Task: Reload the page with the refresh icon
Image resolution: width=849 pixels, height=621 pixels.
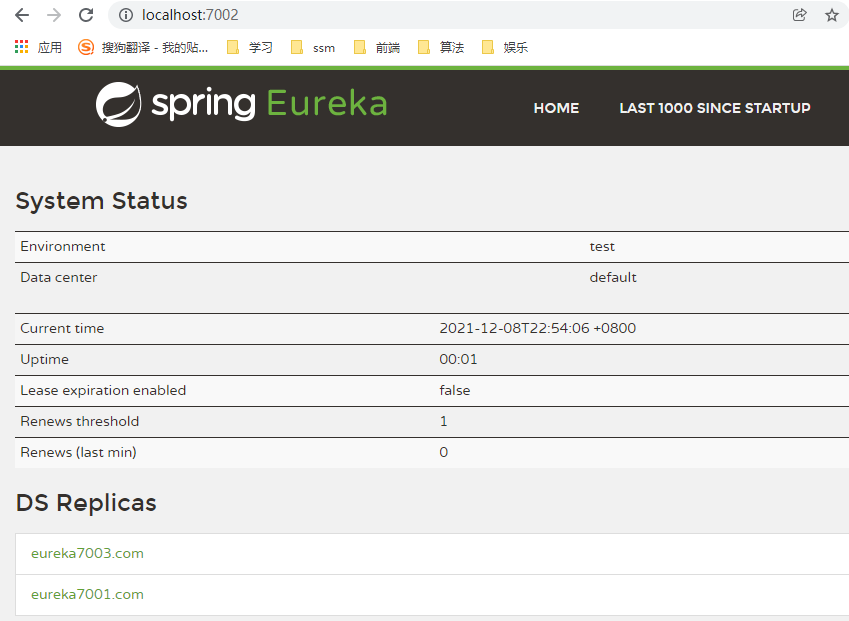Action: 85,15
